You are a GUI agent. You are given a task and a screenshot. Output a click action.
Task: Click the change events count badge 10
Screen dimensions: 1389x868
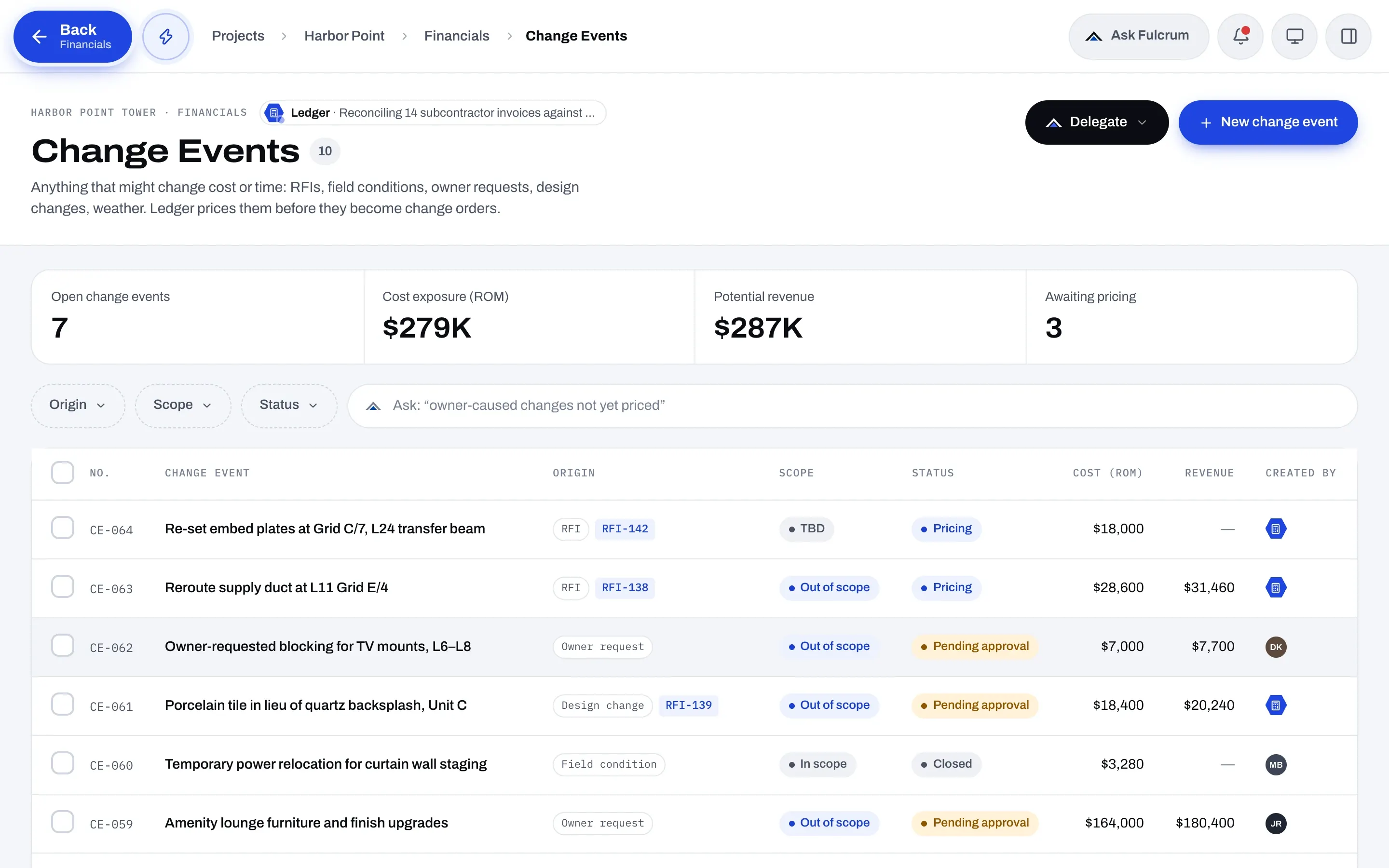pyautogui.click(x=325, y=151)
